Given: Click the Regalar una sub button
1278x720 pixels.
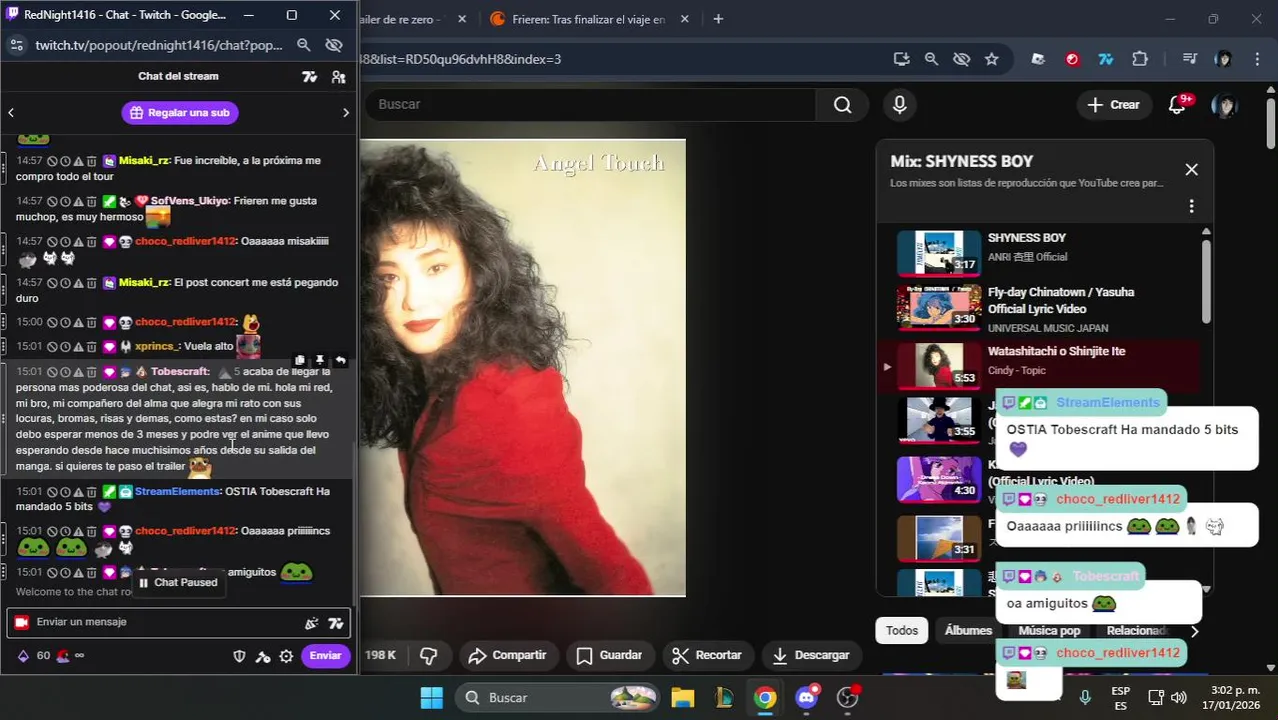Looking at the screenshot, I should pyautogui.click(x=180, y=113).
